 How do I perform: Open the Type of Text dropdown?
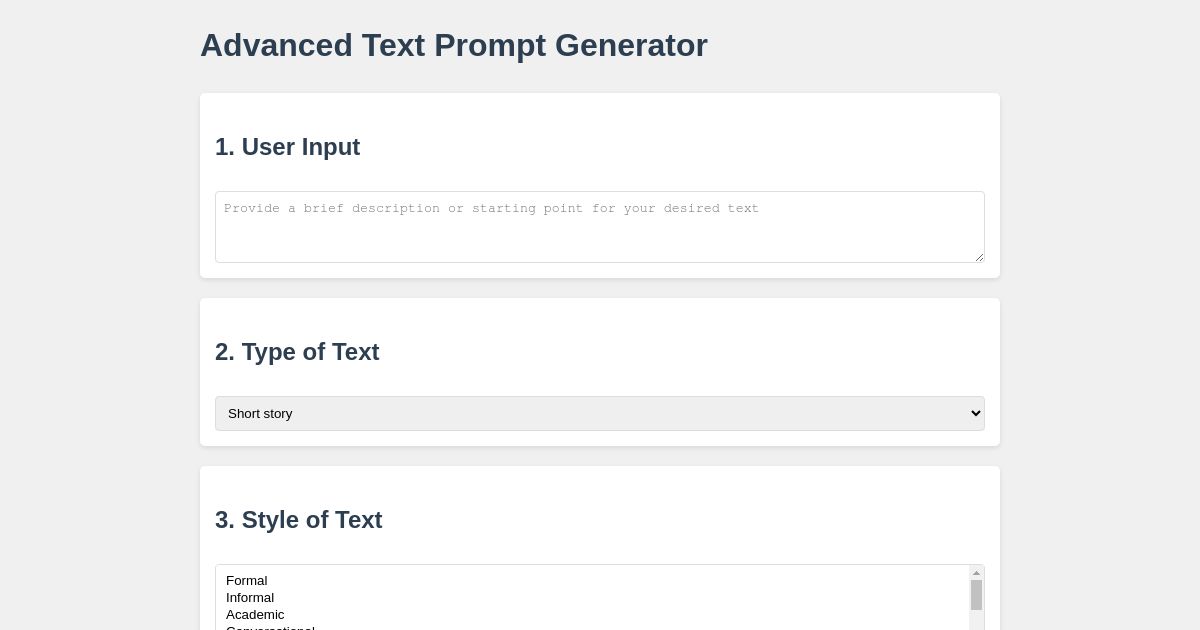[600, 413]
